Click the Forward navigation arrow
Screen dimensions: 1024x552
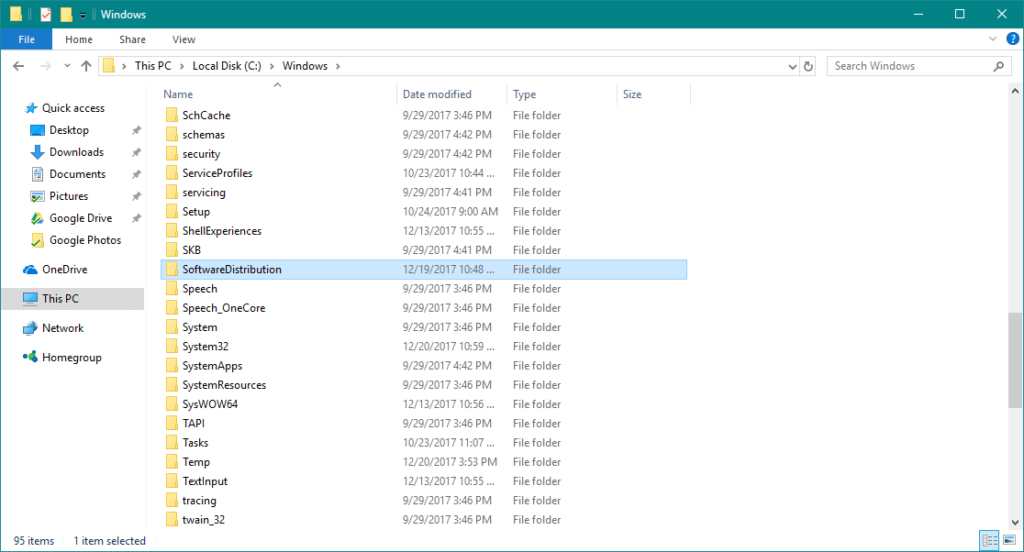tap(45, 66)
